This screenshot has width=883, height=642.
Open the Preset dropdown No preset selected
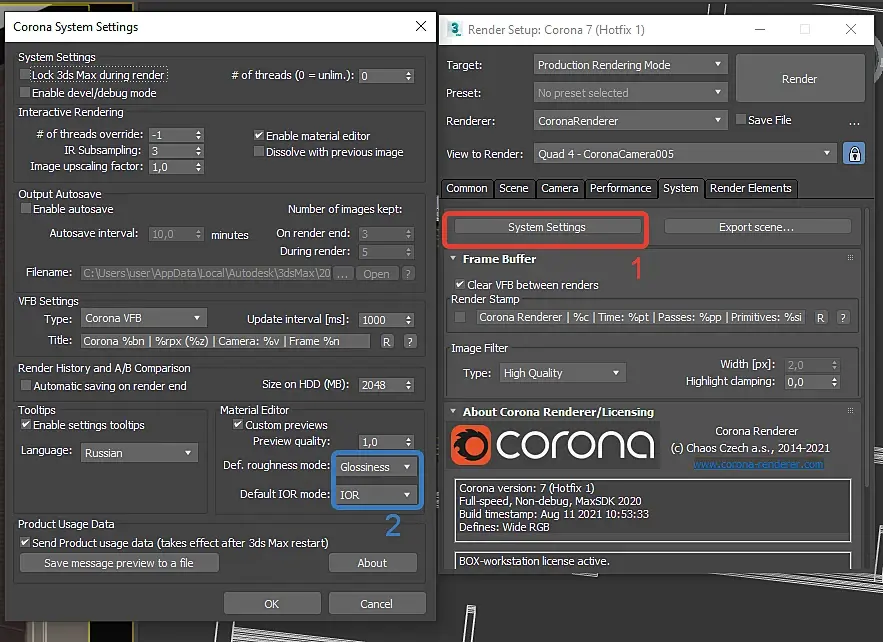pos(630,93)
